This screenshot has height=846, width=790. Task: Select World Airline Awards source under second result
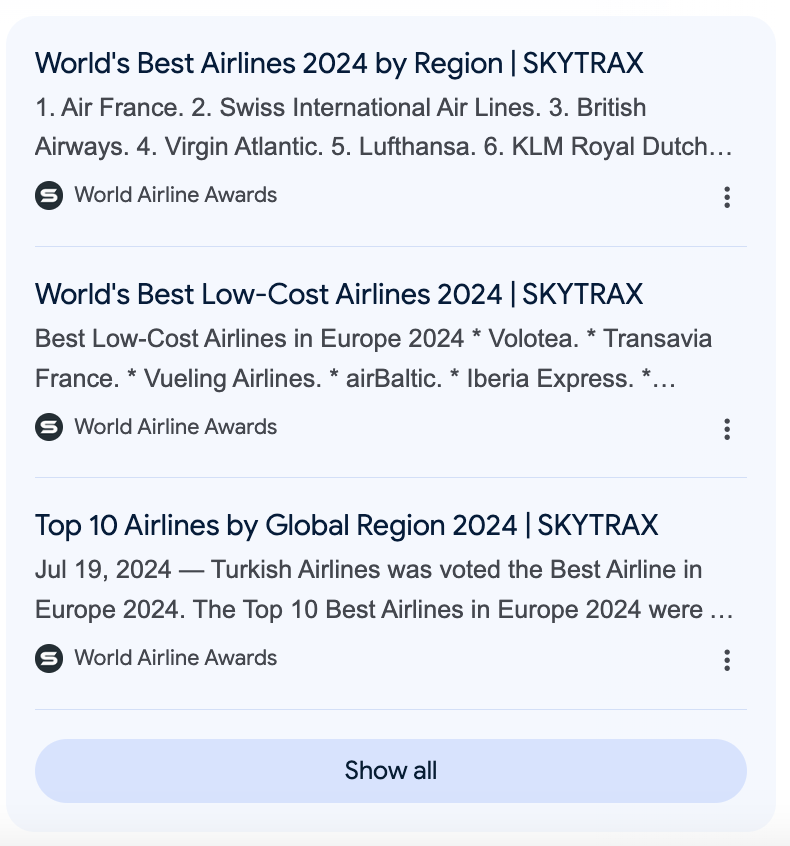click(x=175, y=427)
